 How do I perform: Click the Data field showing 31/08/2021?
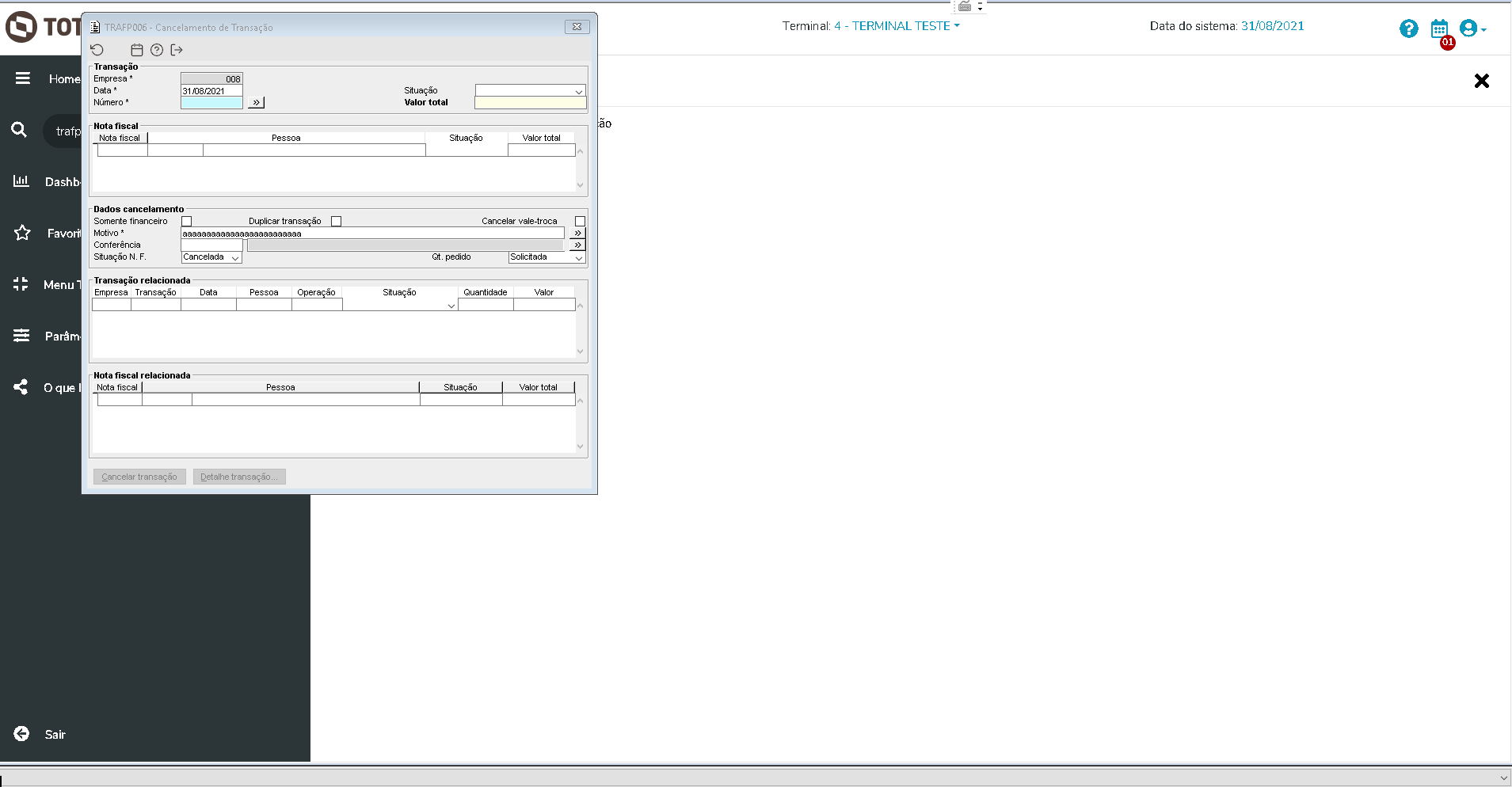pyautogui.click(x=211, y=91)
